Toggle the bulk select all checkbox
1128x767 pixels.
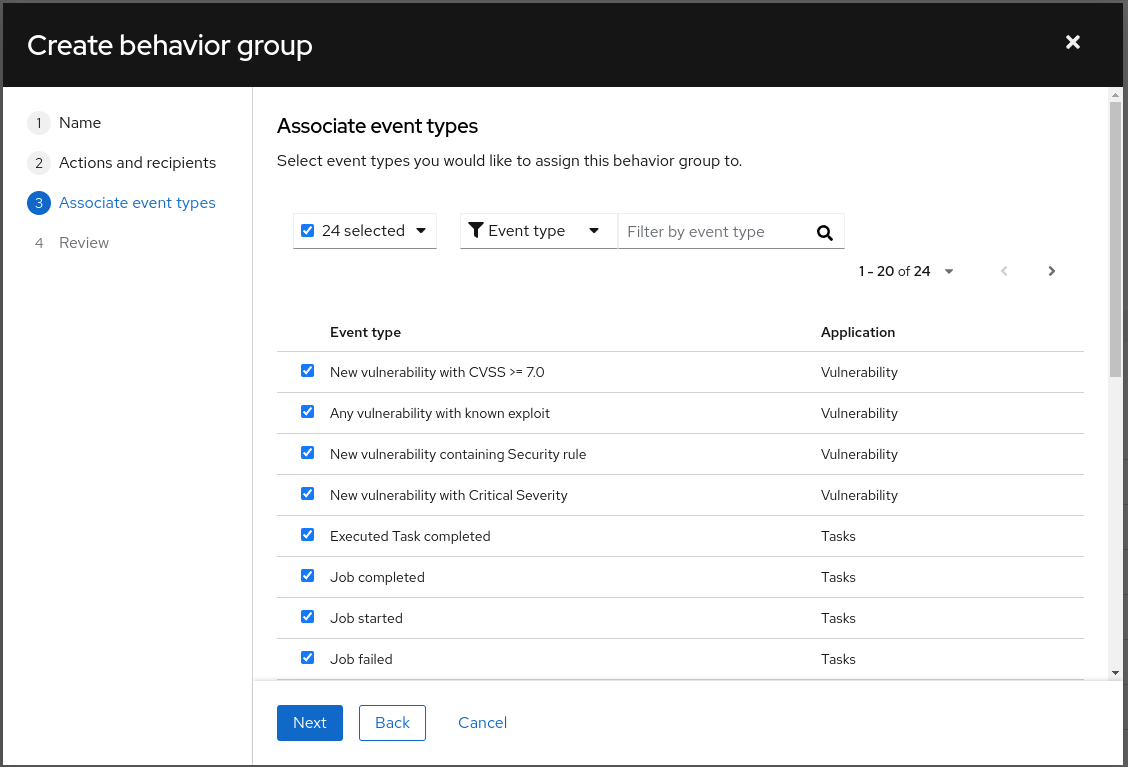click(308, 231)
